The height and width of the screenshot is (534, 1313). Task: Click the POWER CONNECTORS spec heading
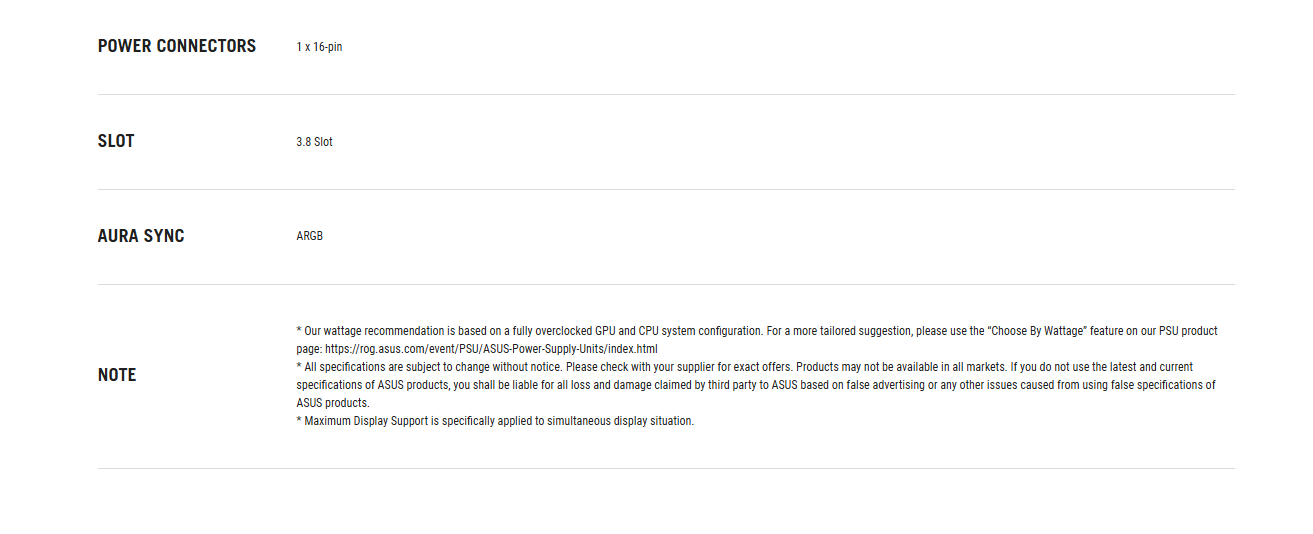pos(177,46)
